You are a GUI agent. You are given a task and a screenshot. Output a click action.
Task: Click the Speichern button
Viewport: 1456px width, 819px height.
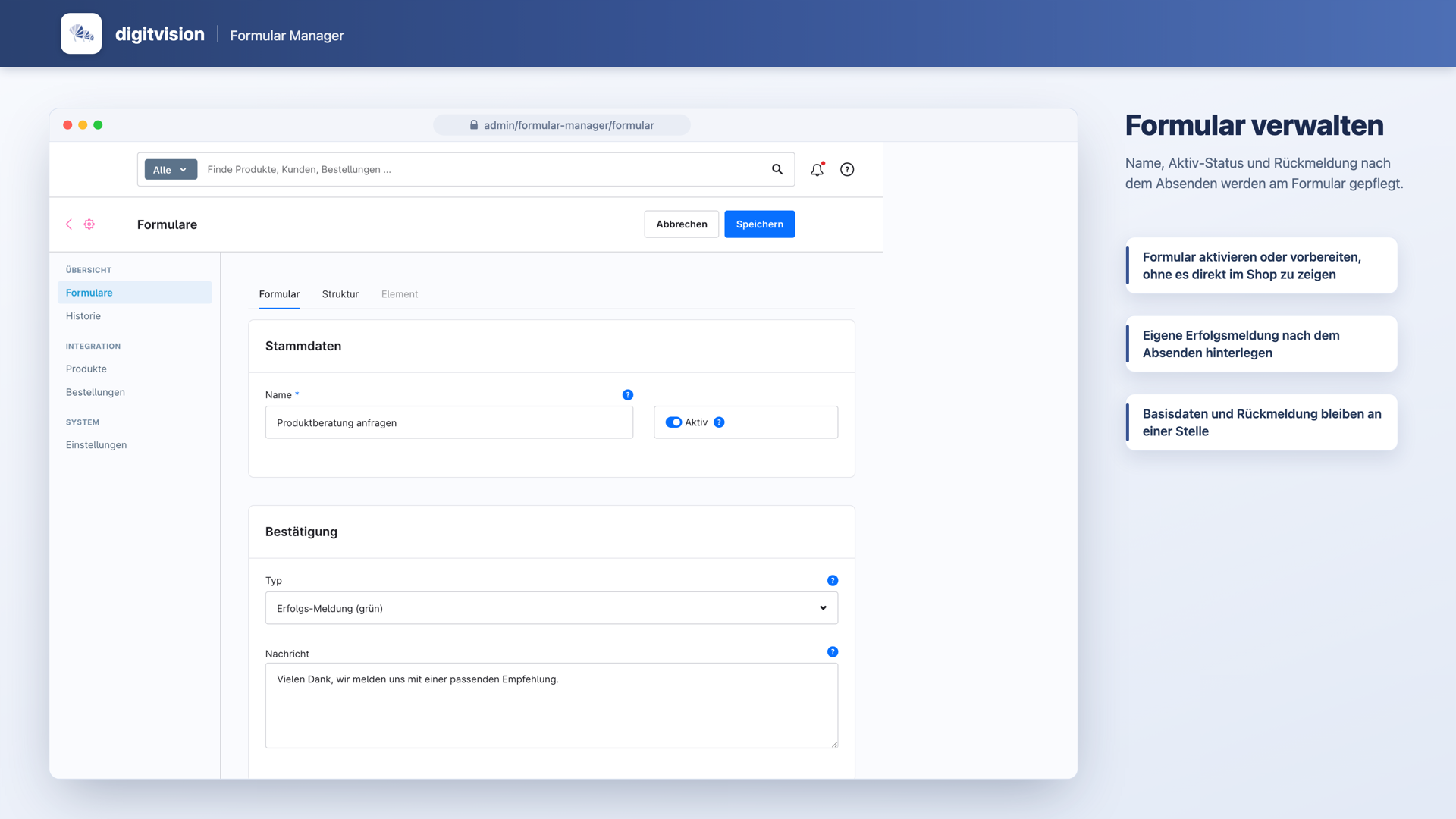click(759, 224)
